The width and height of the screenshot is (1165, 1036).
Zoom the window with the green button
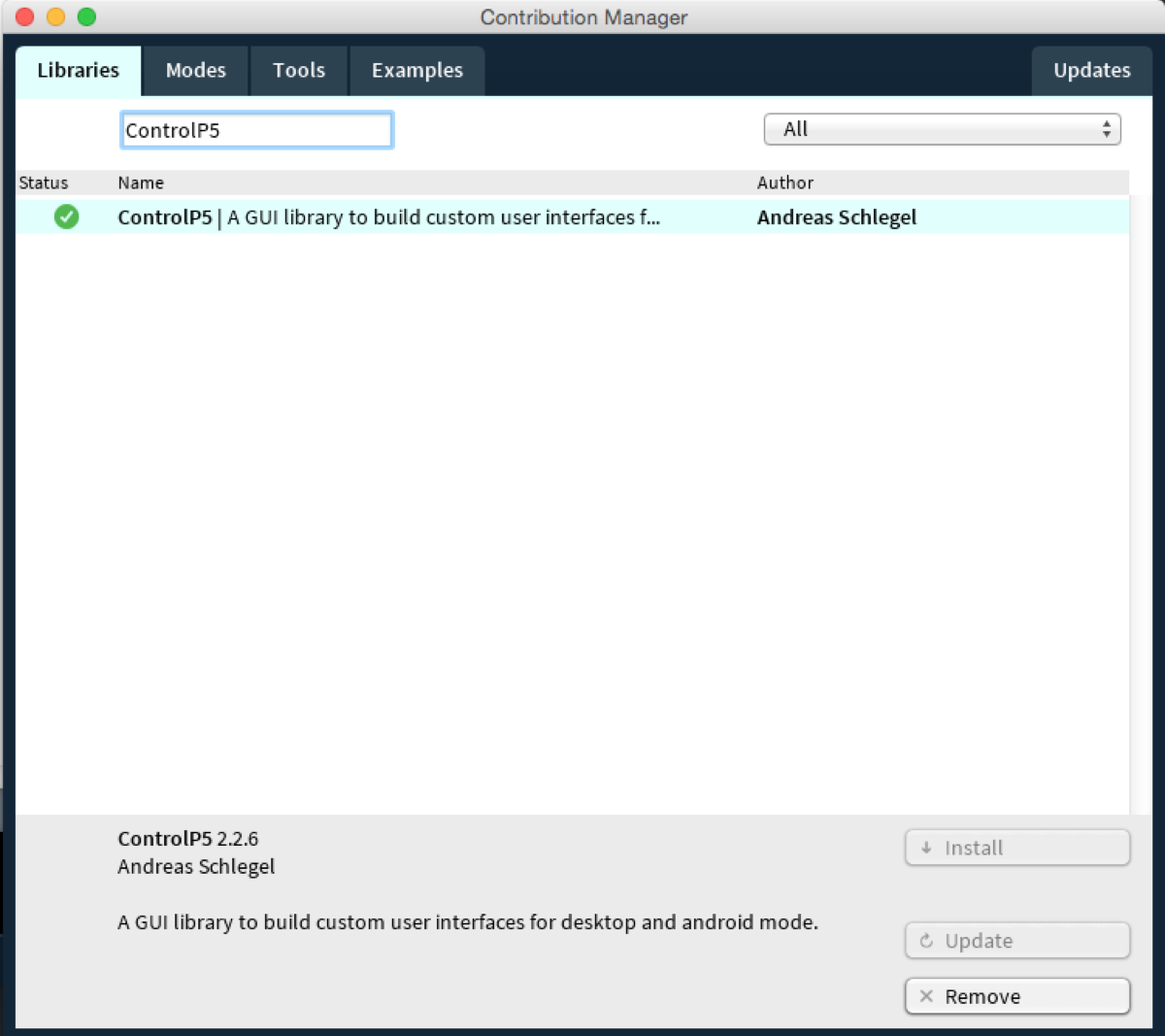(x=86, y=17)
